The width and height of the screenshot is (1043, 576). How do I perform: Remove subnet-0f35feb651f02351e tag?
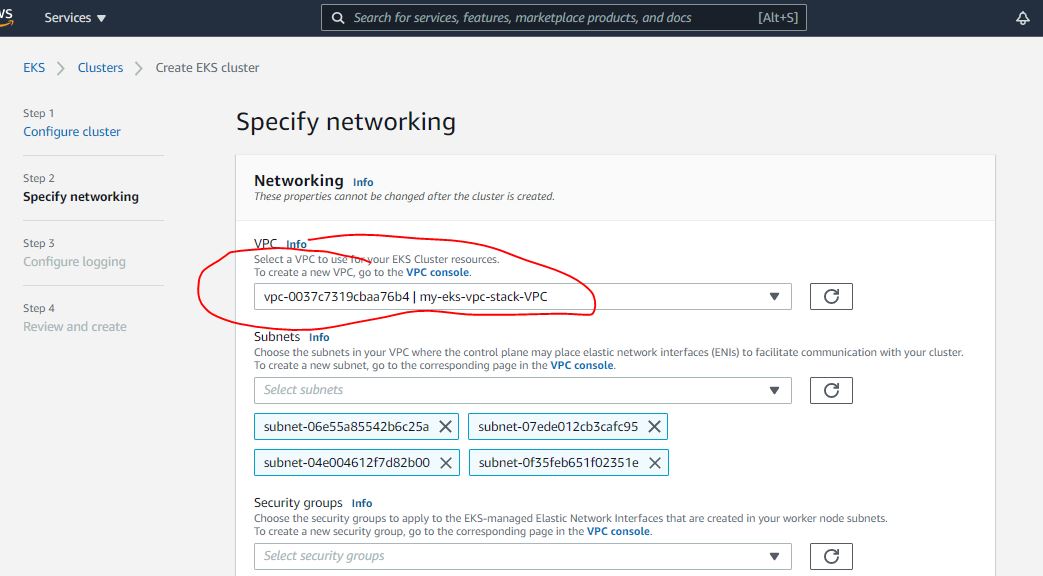pyautogui.click(x=654, y=463)
